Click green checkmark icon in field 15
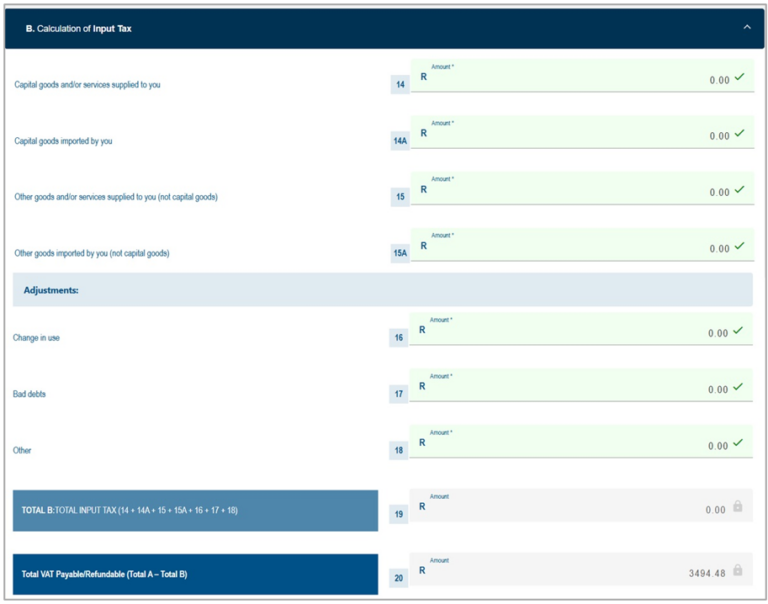The width and height of the screenshot is (768, 604). click(739, 189)
